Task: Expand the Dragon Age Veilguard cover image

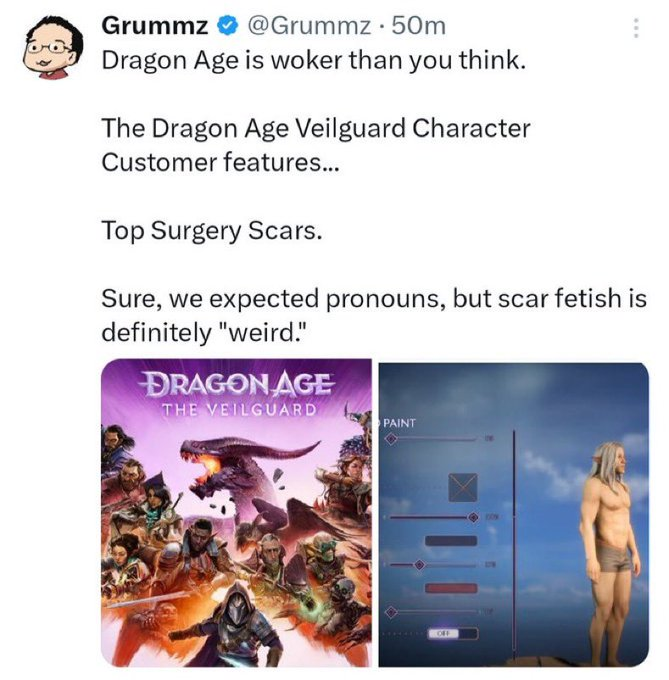Action: [x=236, y=513]
